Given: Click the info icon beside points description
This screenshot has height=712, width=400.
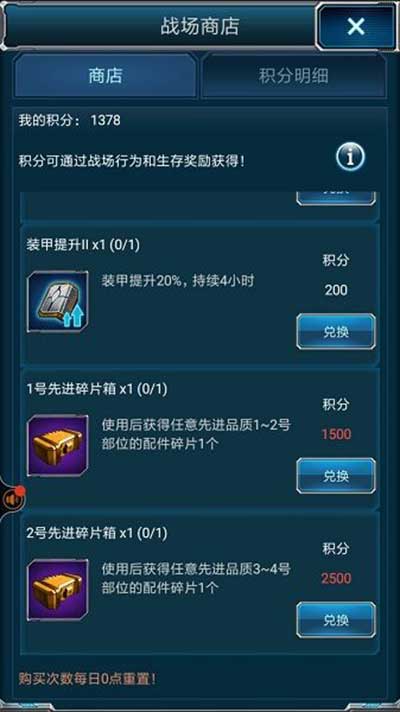Looking at the screenshot, I should tap(350, 157).
